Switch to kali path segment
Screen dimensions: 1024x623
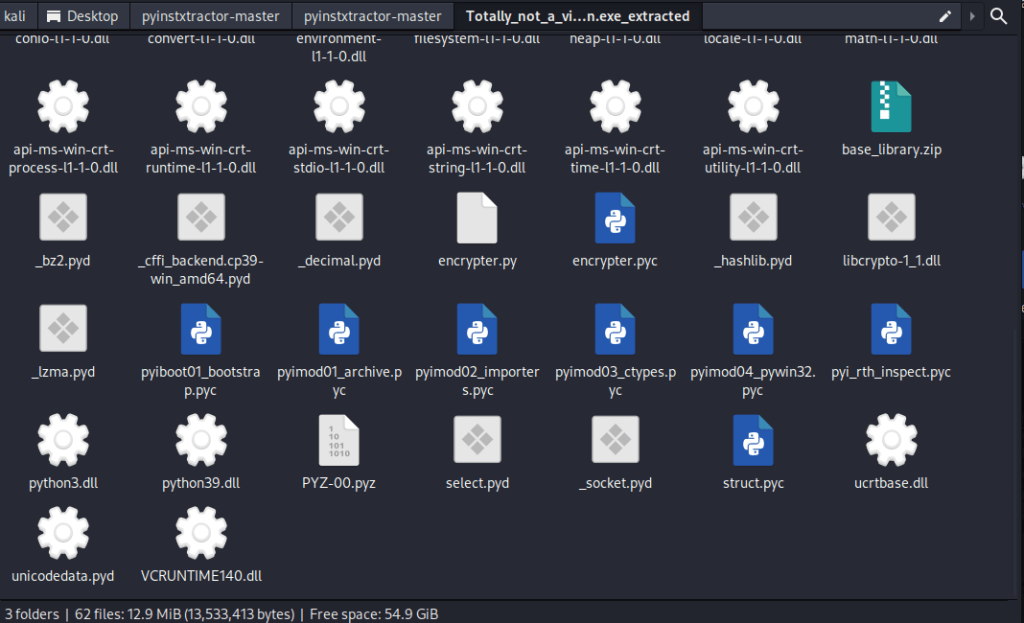click(16, 16)
